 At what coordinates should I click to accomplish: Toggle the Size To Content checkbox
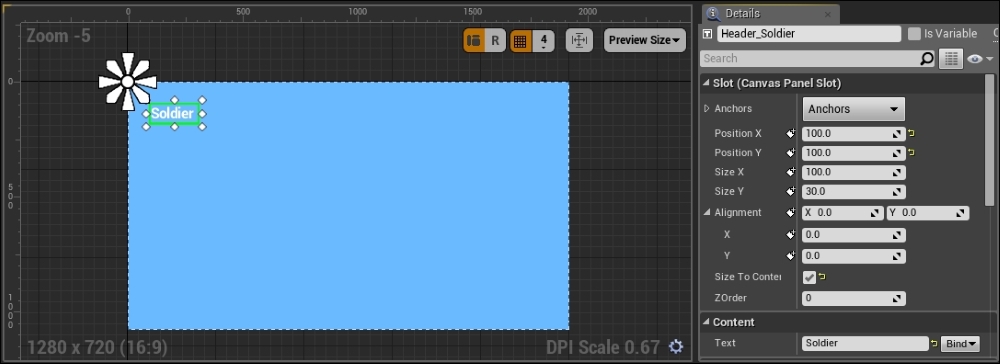pos(809,277)
